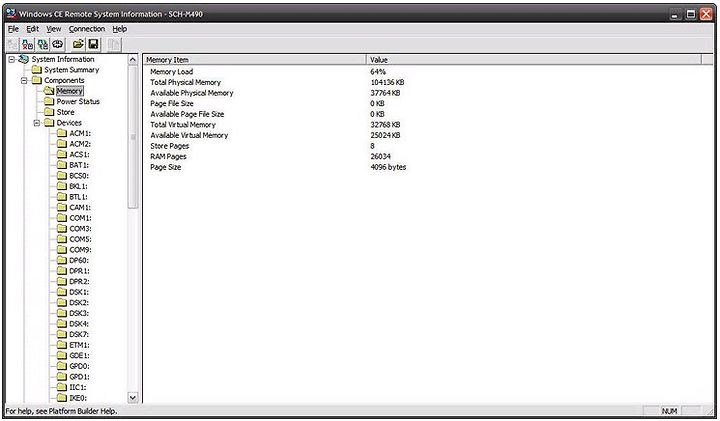720x421 pixels.
Task: Click the tree scrollbar up arrow
Action: click(x=133, y=60)
